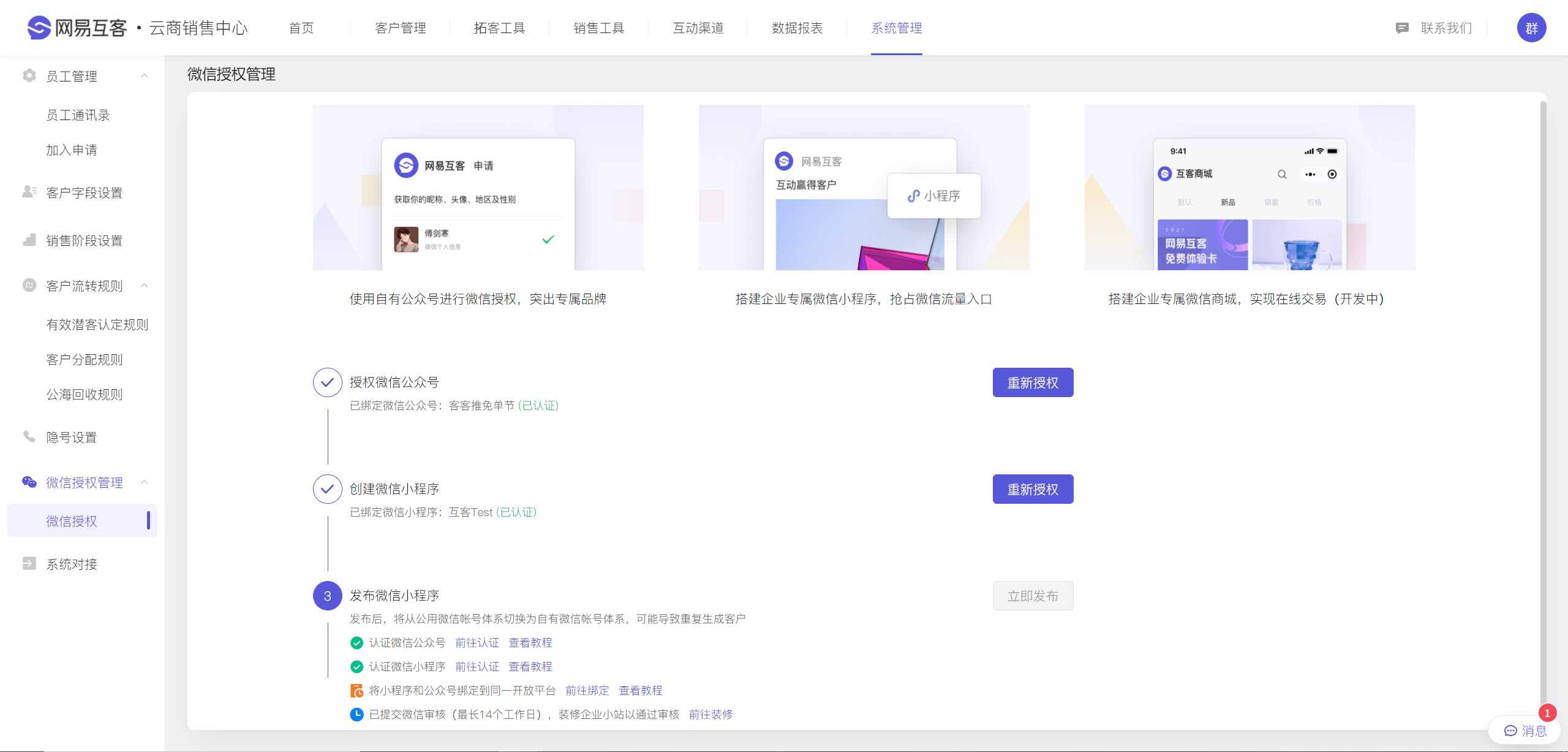The width and height of the screenshot is (1568, 752).
Task: Open 隐号设置 in the sidebar
Action: [72, 438]
